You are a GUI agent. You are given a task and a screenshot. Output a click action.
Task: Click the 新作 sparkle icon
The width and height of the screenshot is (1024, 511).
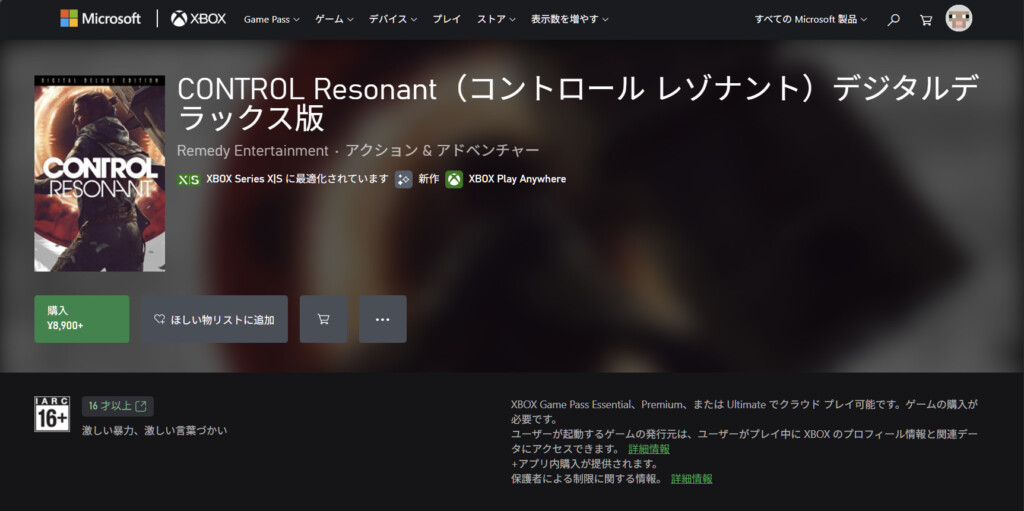tap(404, 180)
